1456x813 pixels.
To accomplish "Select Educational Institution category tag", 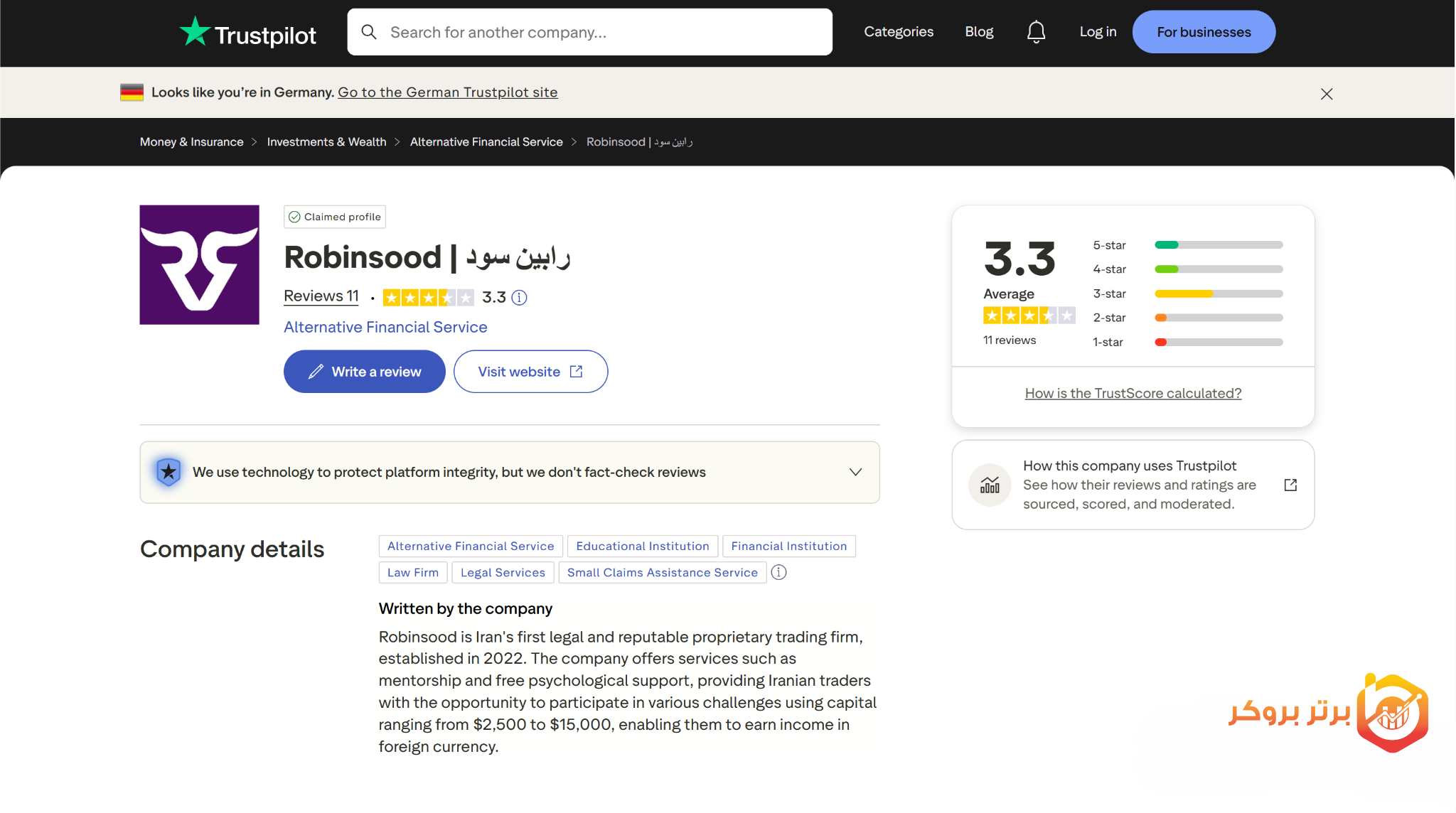I will pyautogui.click(x=643, y=547).
